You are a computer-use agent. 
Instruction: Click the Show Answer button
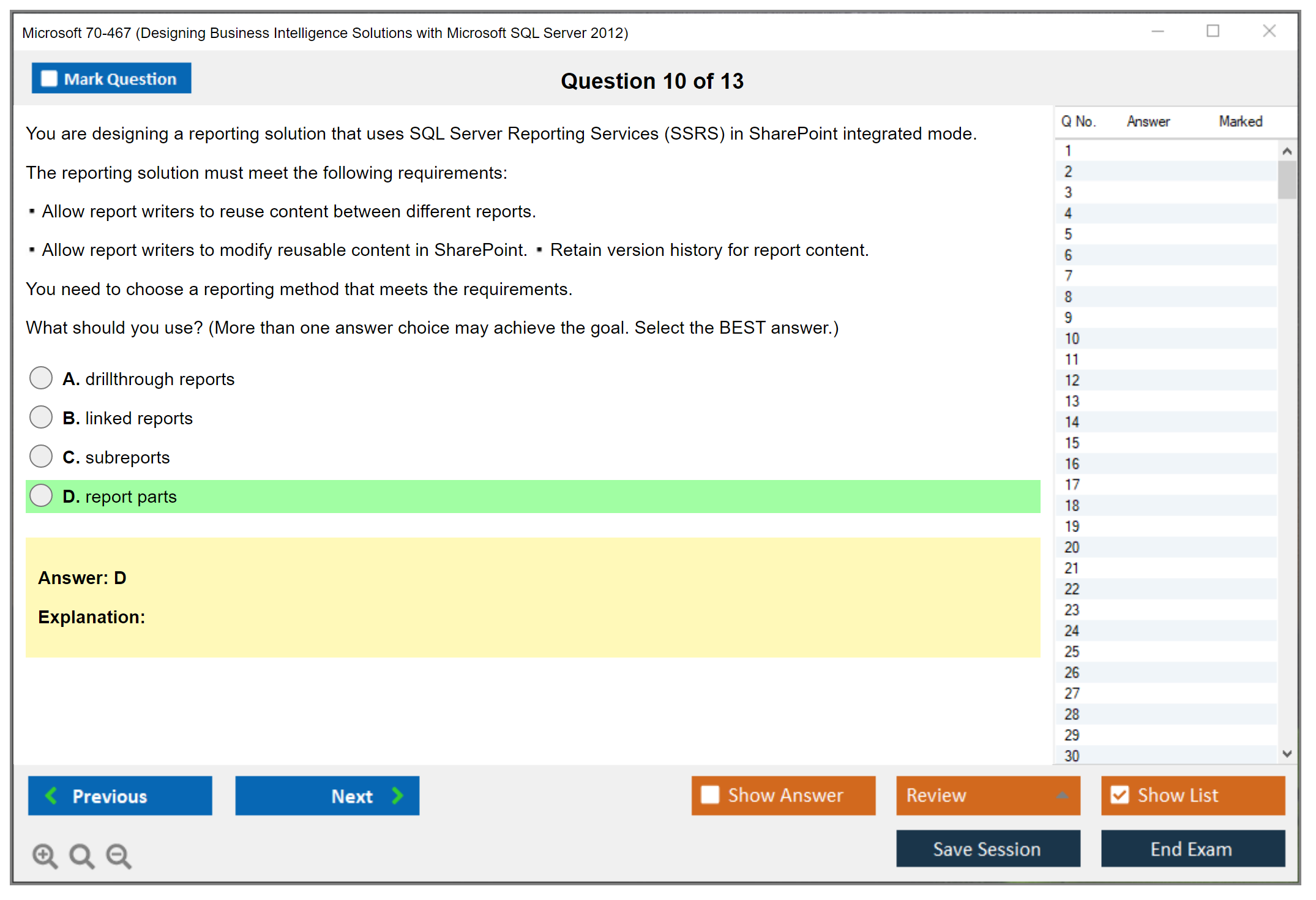point(783,795)
